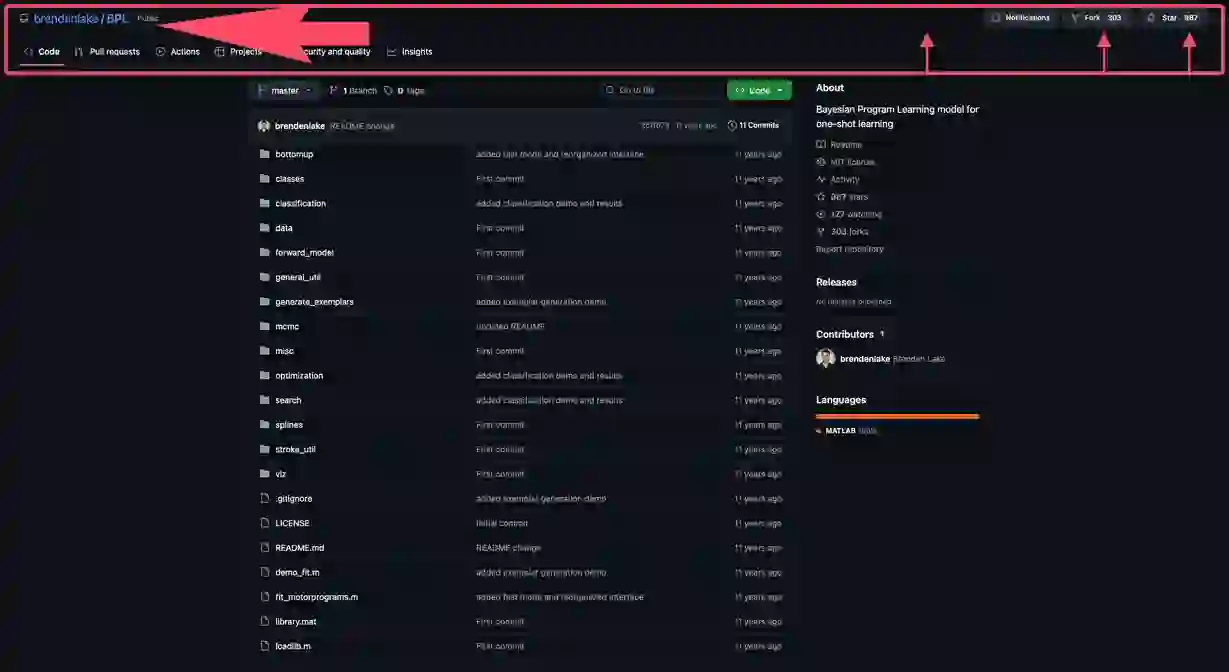Click the file icon for demo_fit.m
Image resolution: width=1229 pixels, height=672 pixels.
click(x=264, y=572)
